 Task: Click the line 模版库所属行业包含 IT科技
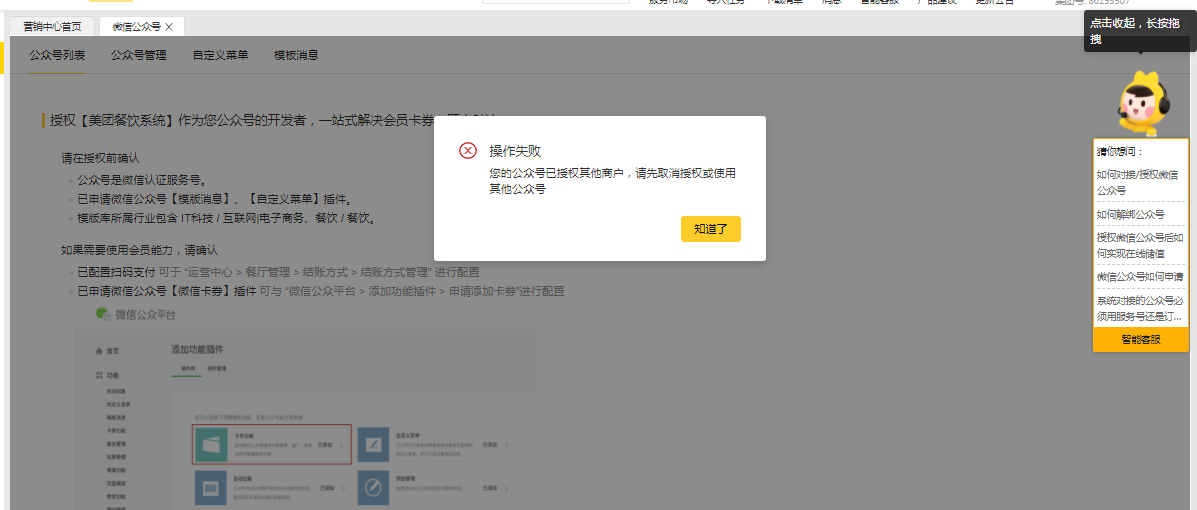(227, 219)
